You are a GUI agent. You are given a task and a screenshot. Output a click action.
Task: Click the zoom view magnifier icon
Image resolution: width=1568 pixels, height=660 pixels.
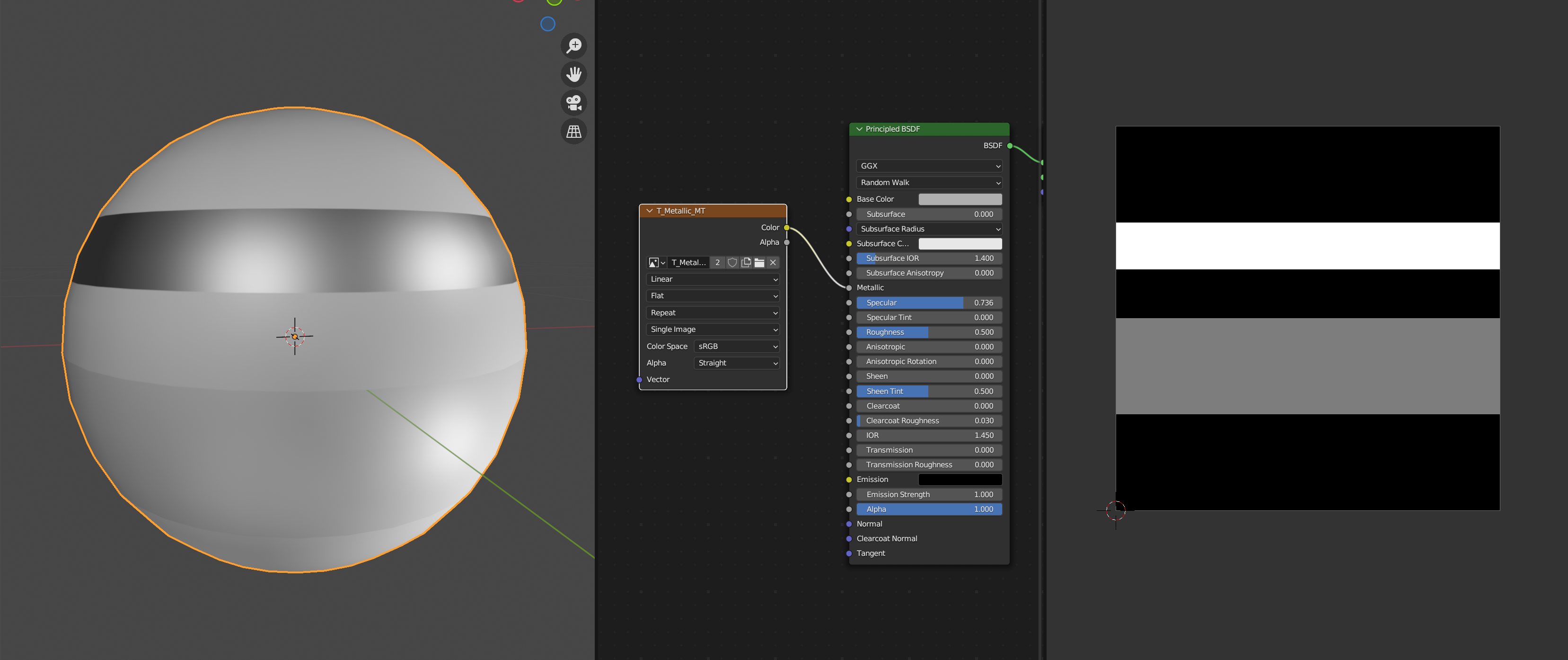pyautogui.click(x=573, y=45)
